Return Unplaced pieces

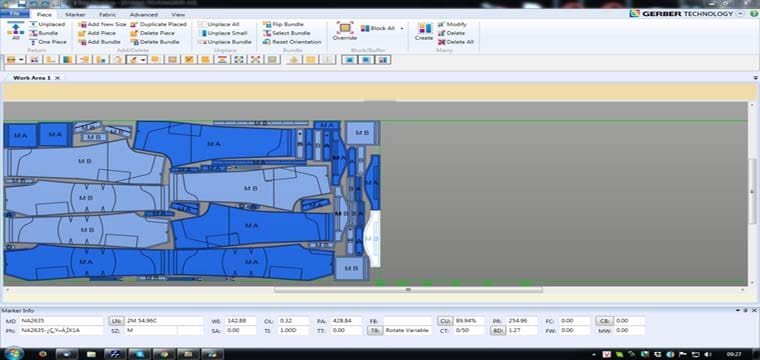click(48, 24)
